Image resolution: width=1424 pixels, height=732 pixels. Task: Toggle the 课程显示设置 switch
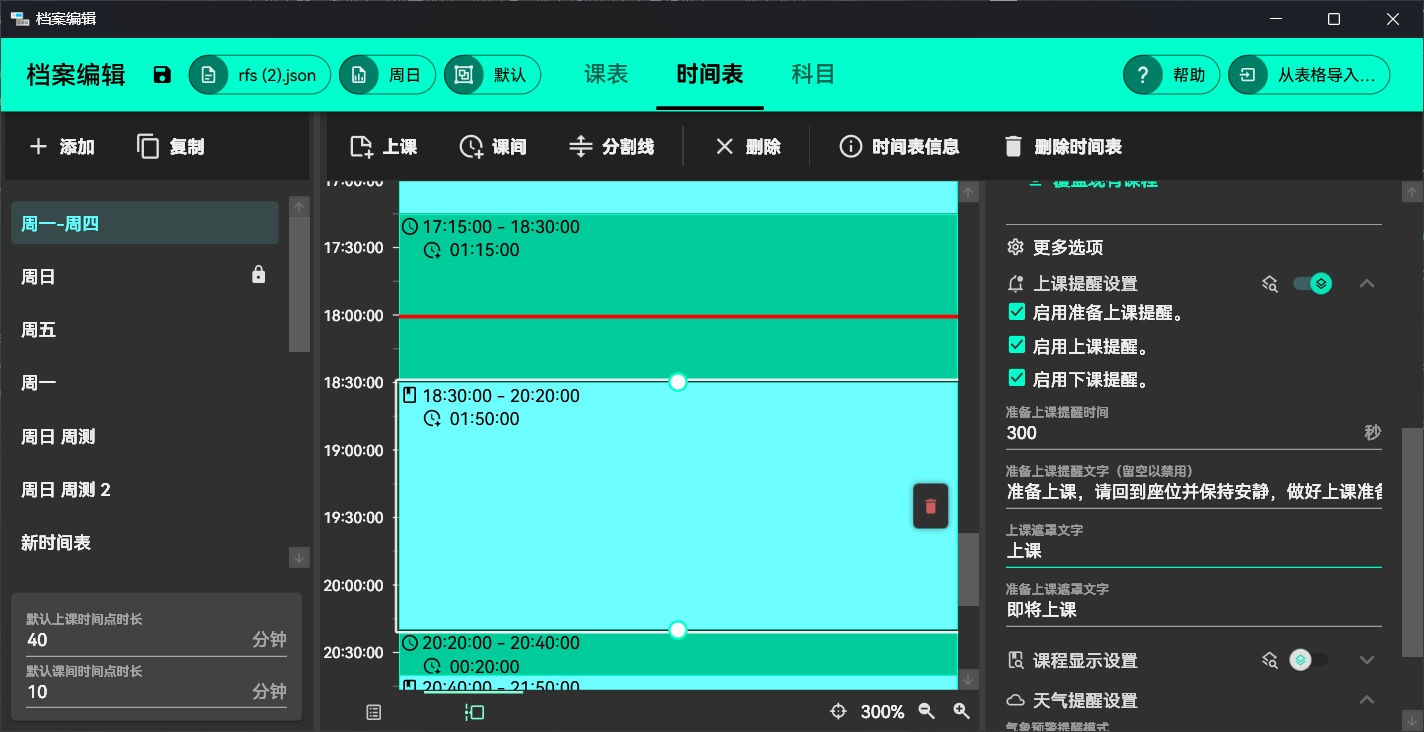click(x=1309, y=660)
